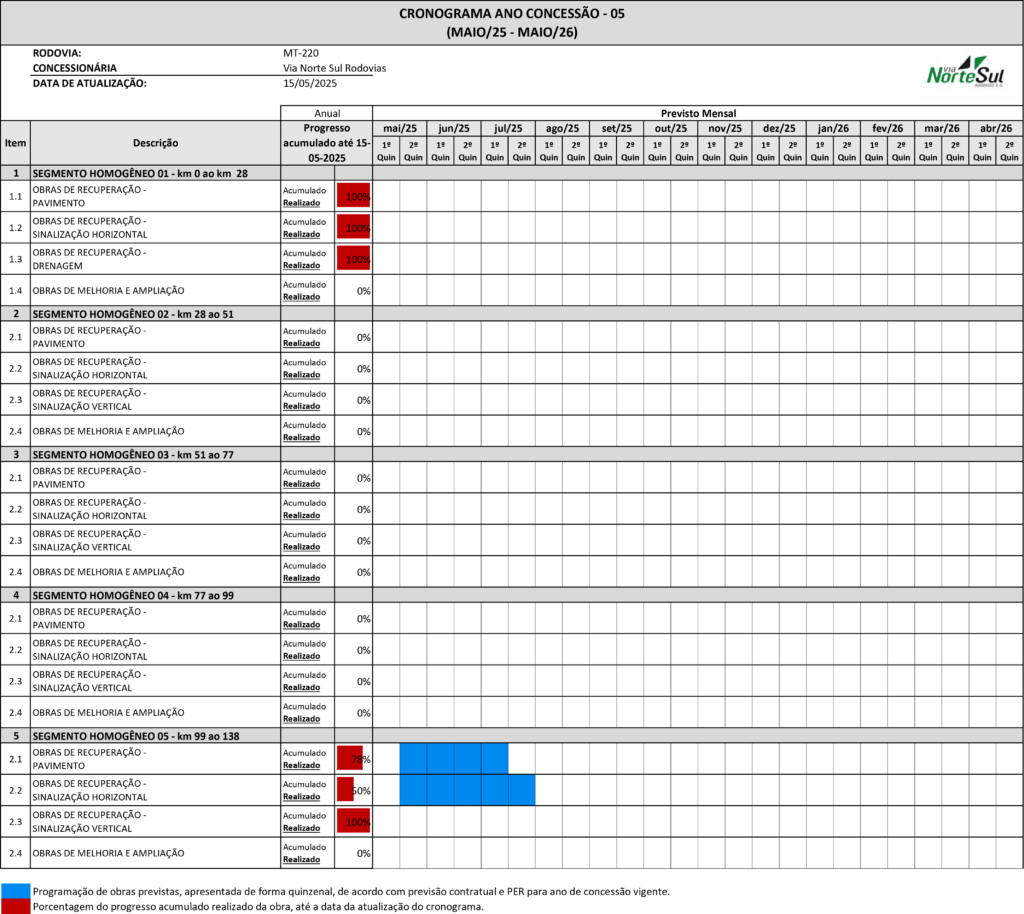Select the subtitle '(MAIO/25 - MAIO/26)'

tap(512, 32)
